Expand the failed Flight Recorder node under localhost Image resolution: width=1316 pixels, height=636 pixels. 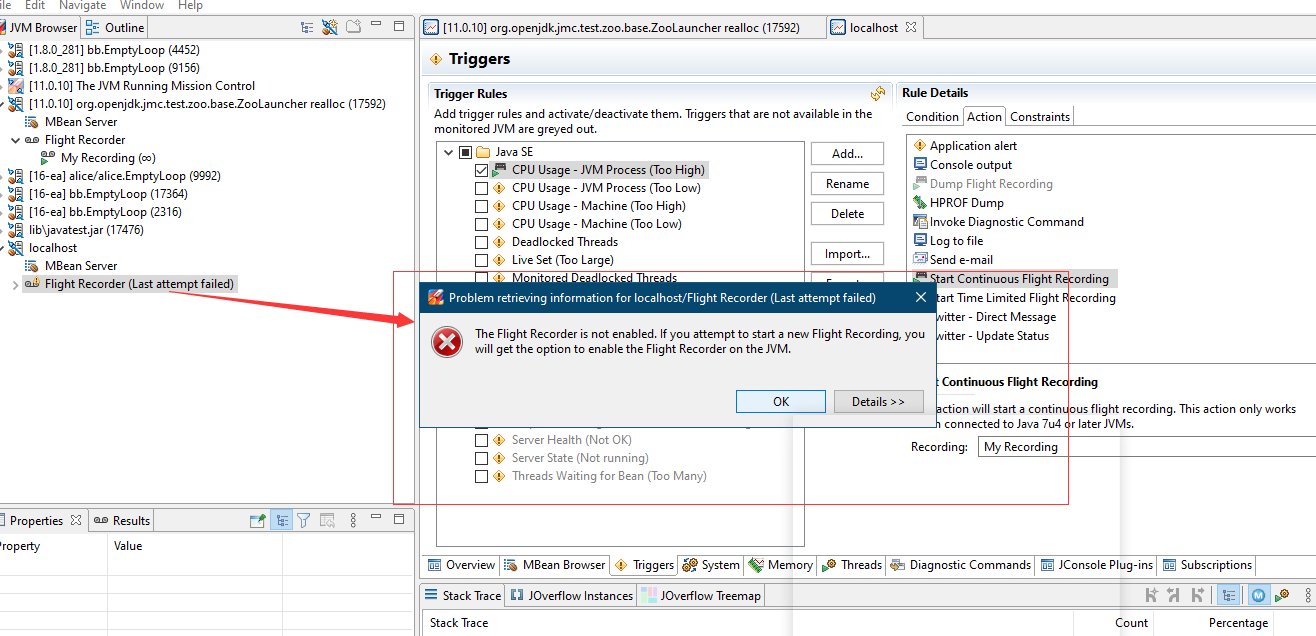pyautogui.click(x=14, y=284)
